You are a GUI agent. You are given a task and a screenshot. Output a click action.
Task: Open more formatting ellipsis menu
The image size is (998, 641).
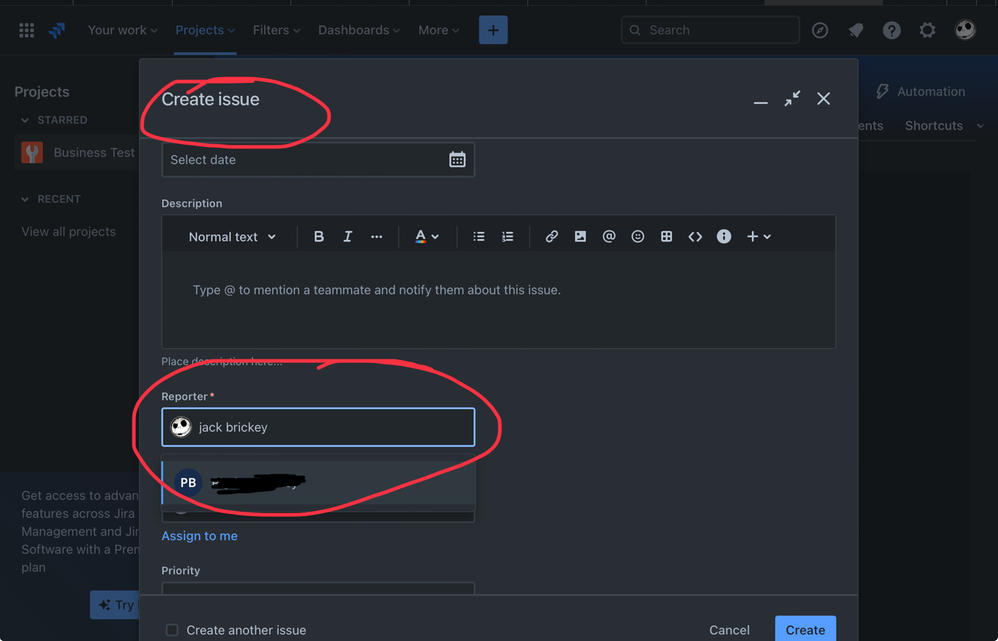click(x=377, y=237)
